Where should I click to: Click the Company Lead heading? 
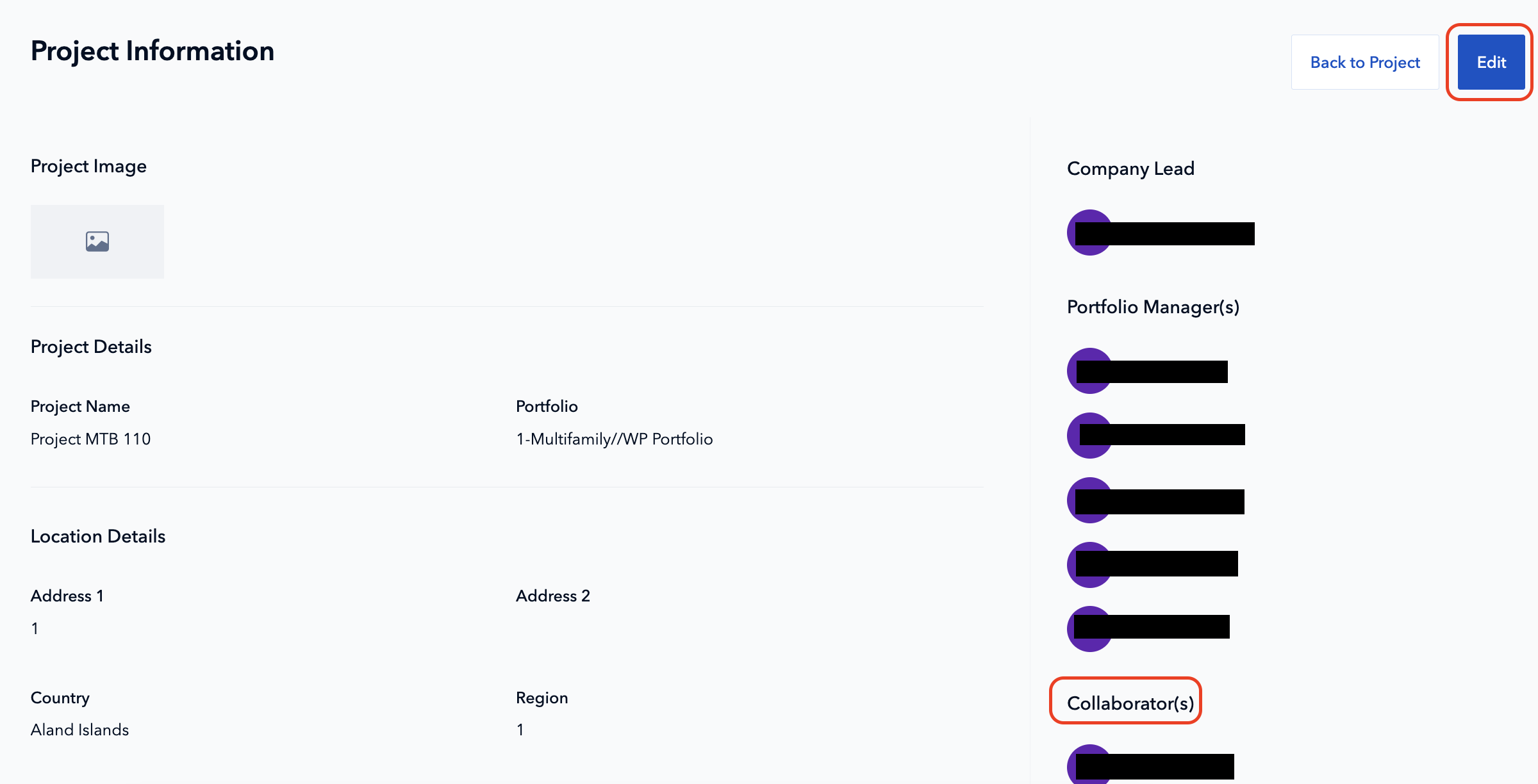1130,168
